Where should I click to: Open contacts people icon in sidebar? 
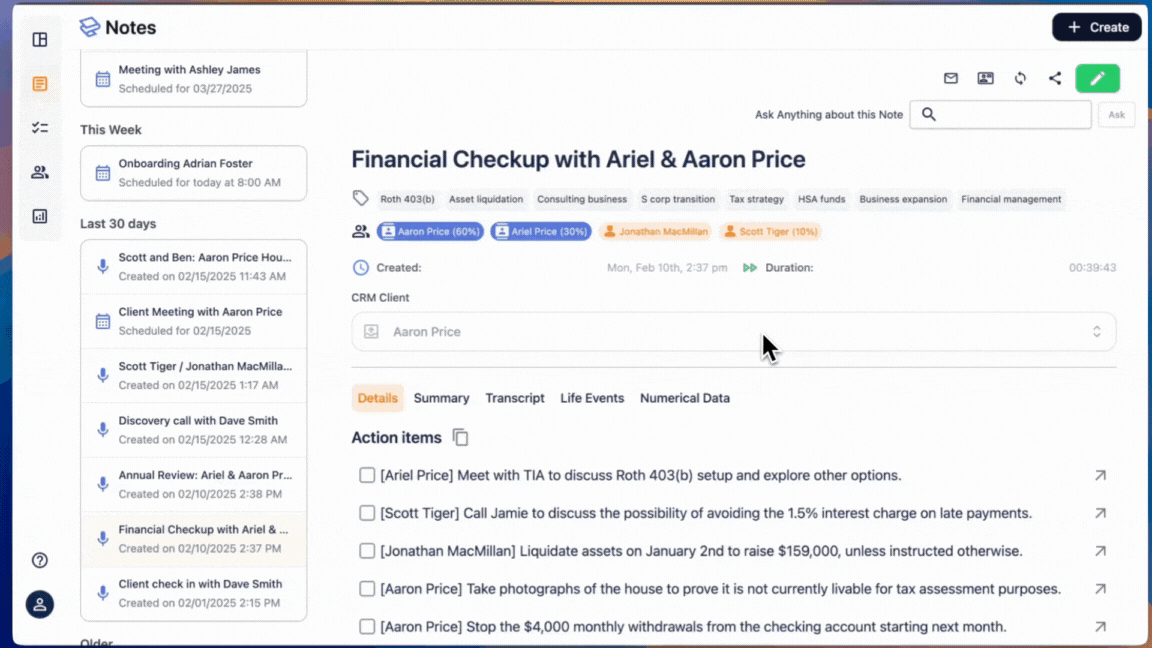40,172
